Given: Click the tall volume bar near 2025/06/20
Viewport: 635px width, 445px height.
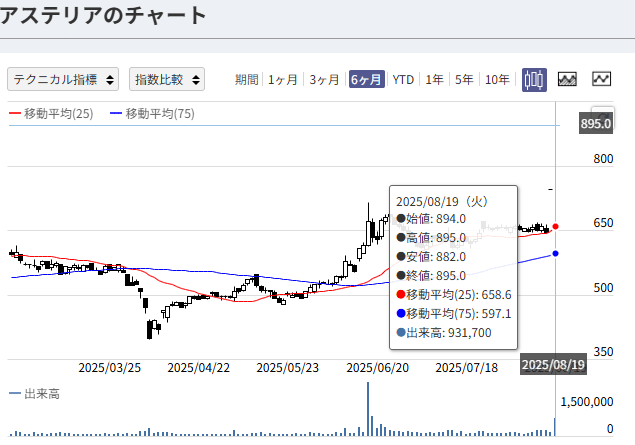Looking at the screenshot, I should (x=368, y=409).
